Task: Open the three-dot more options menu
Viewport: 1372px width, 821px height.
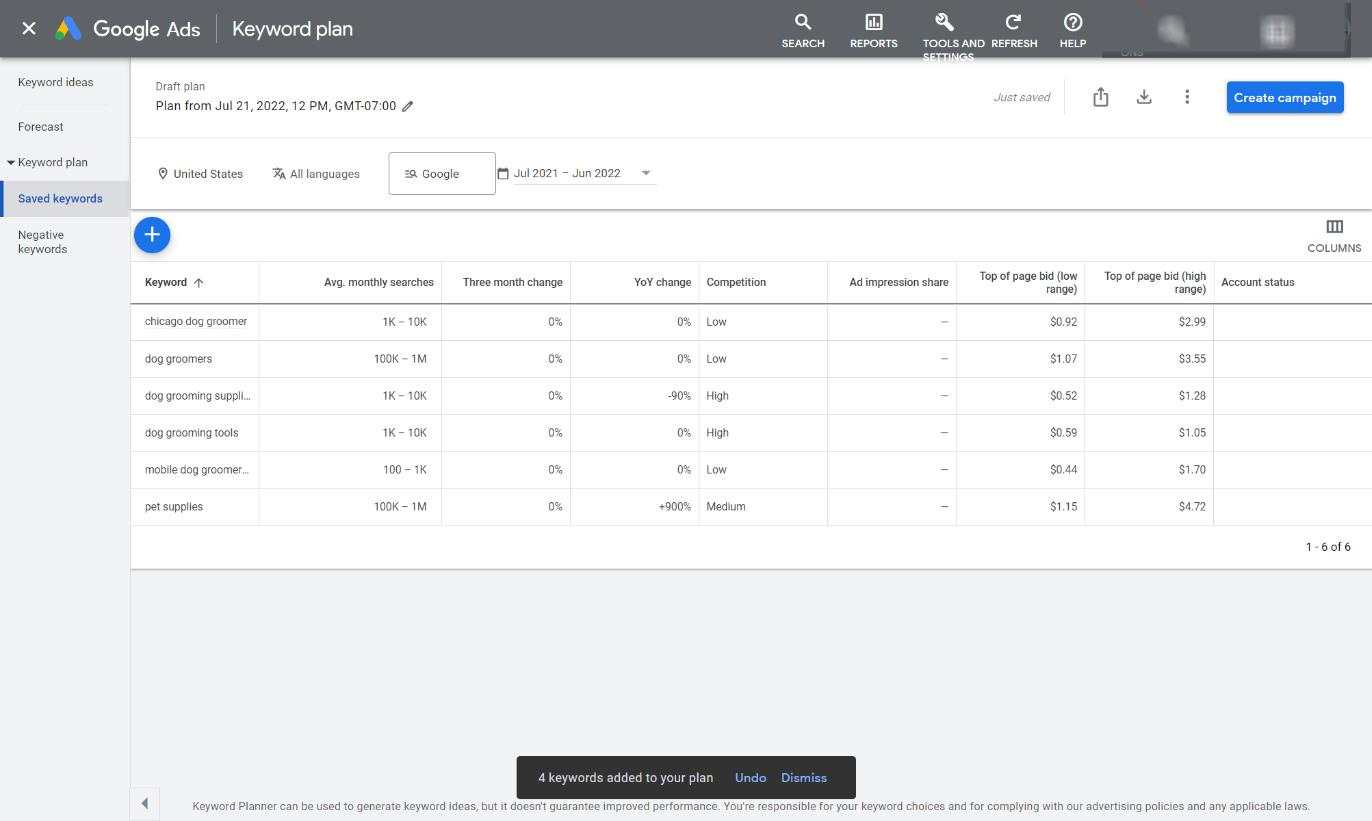Action: coord(1187,97)
